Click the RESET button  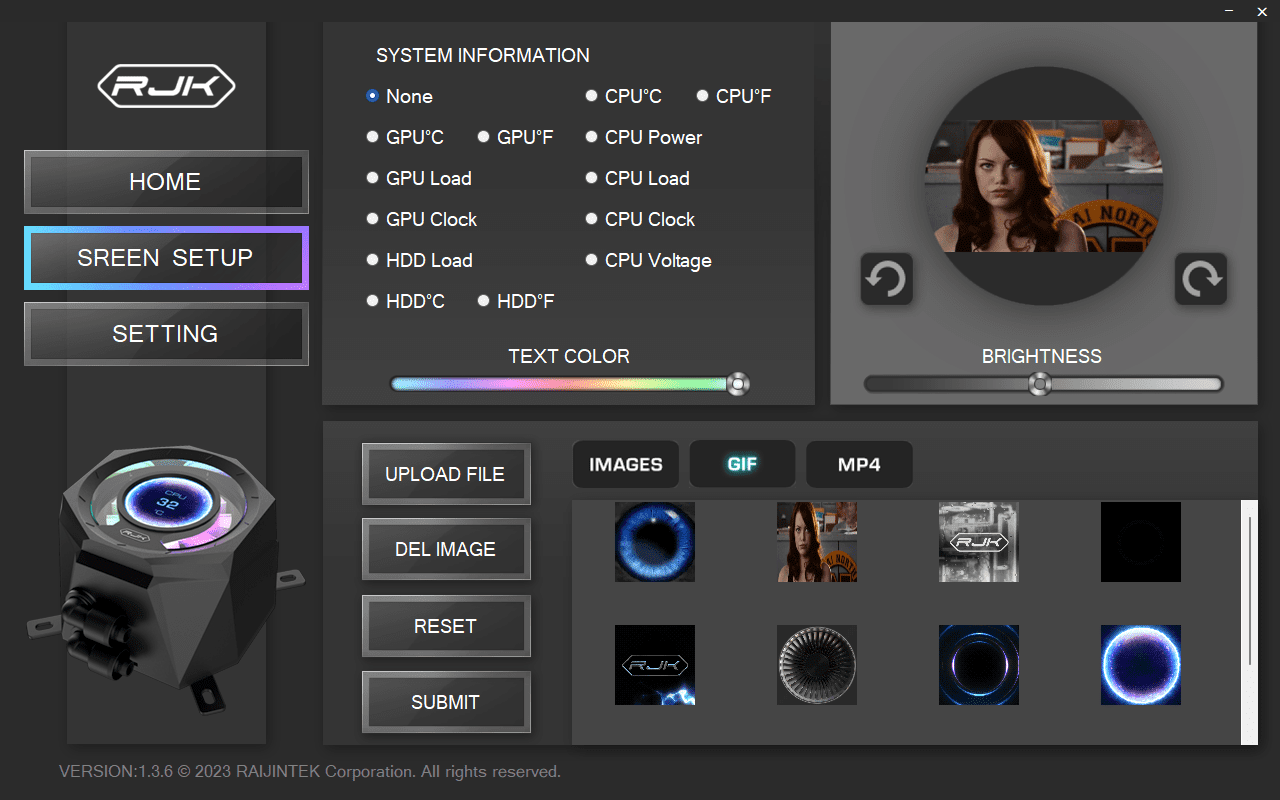click(446, 626)
